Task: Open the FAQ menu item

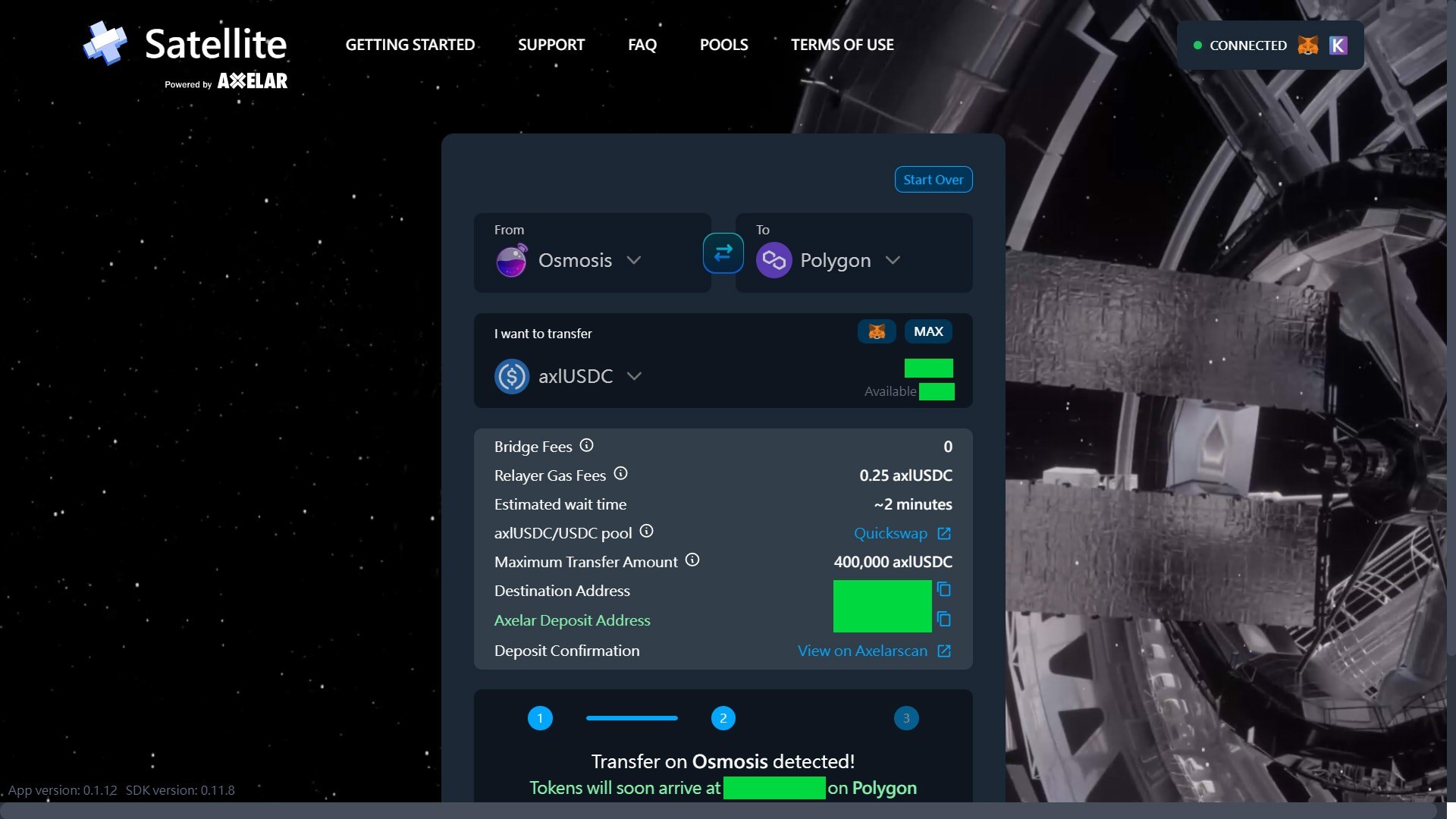Action: pos(642,45)
